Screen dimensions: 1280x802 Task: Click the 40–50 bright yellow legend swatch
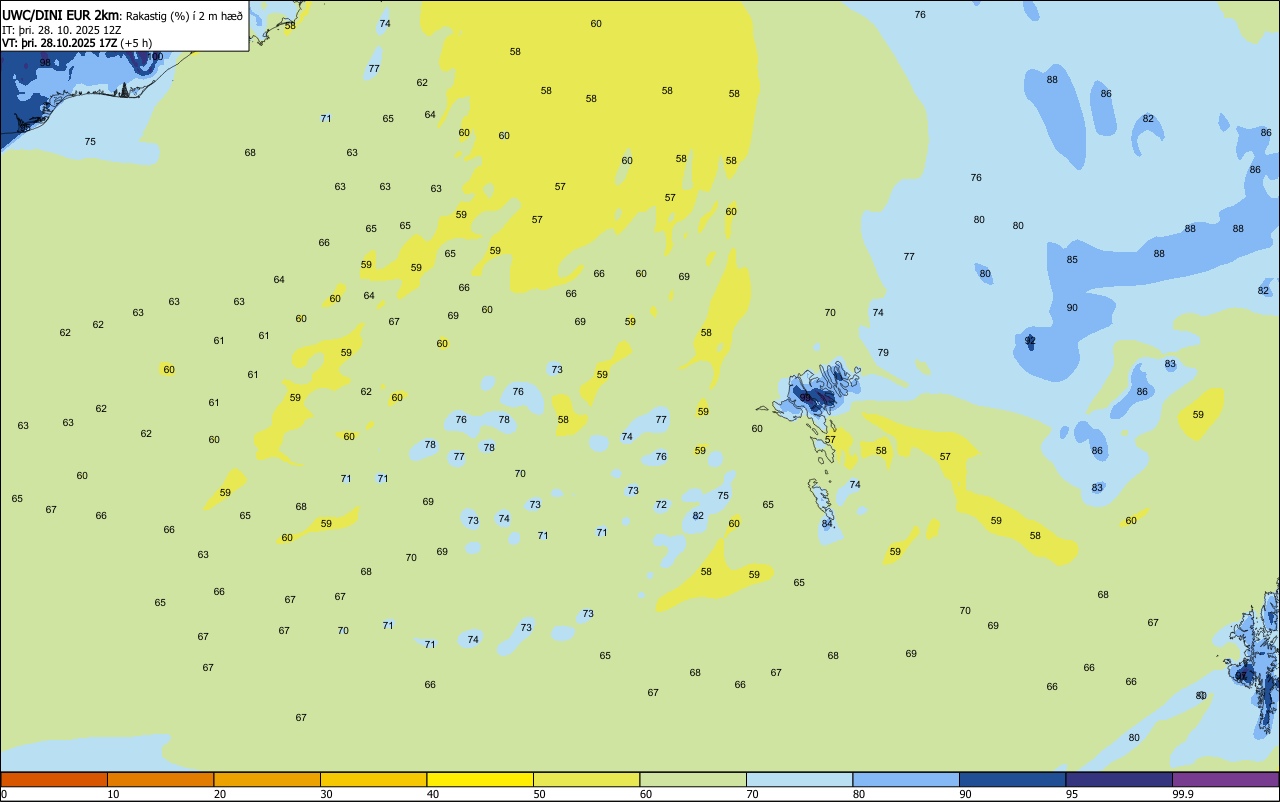click(x=480, y=779)
